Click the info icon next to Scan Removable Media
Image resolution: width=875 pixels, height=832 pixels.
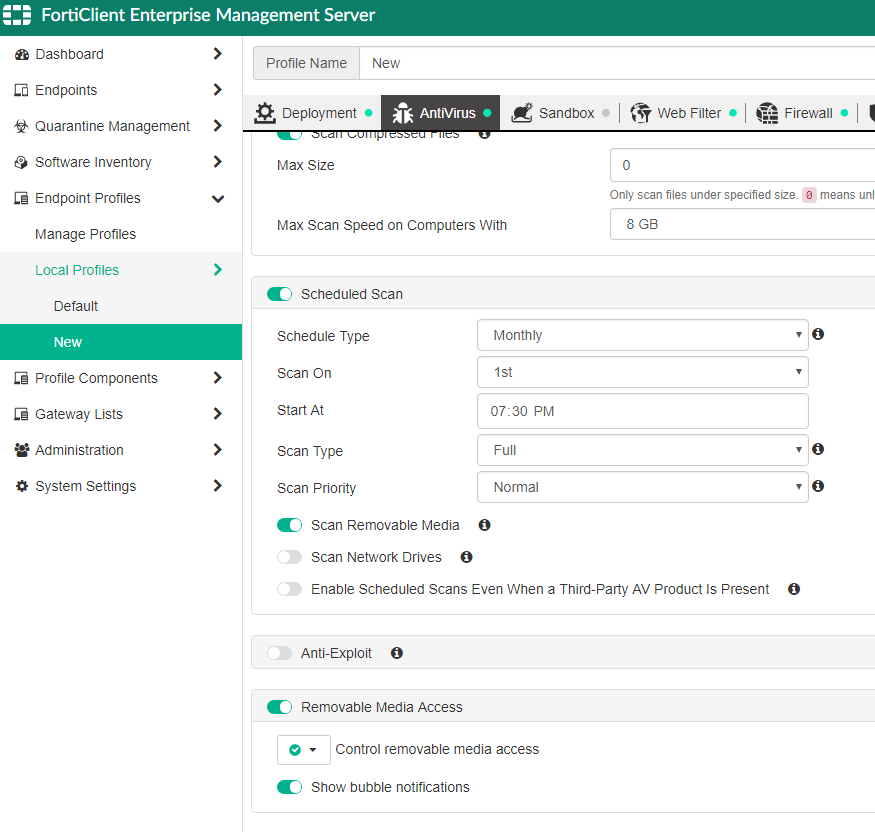tap(485, 525)
